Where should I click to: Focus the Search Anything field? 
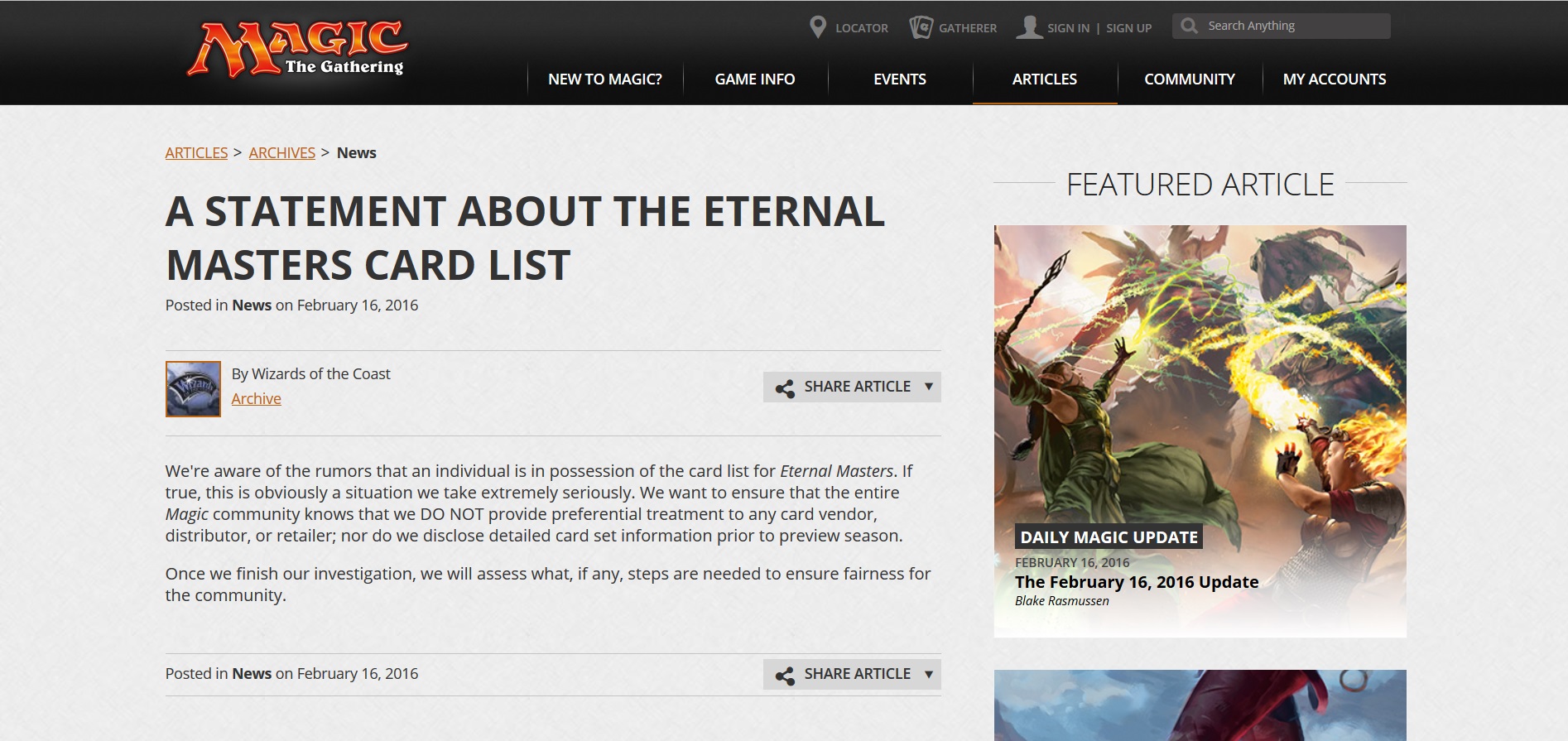click(x=1282, y=26)
